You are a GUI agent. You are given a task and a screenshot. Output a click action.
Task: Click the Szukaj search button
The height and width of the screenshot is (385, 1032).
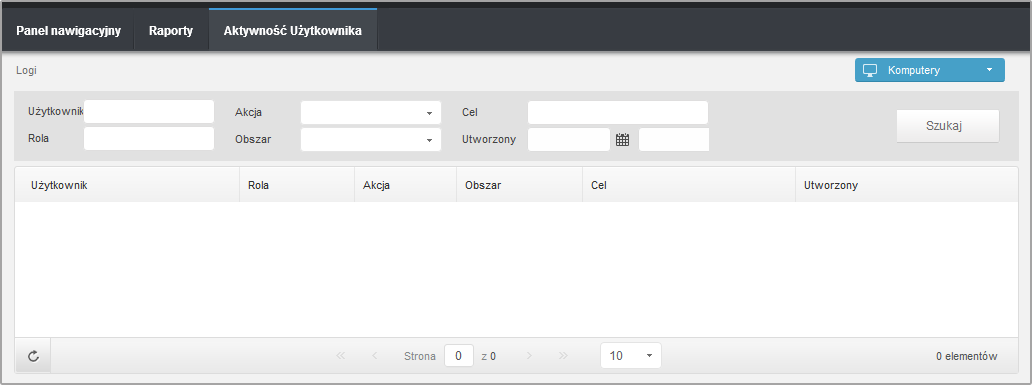click(948, 126)
